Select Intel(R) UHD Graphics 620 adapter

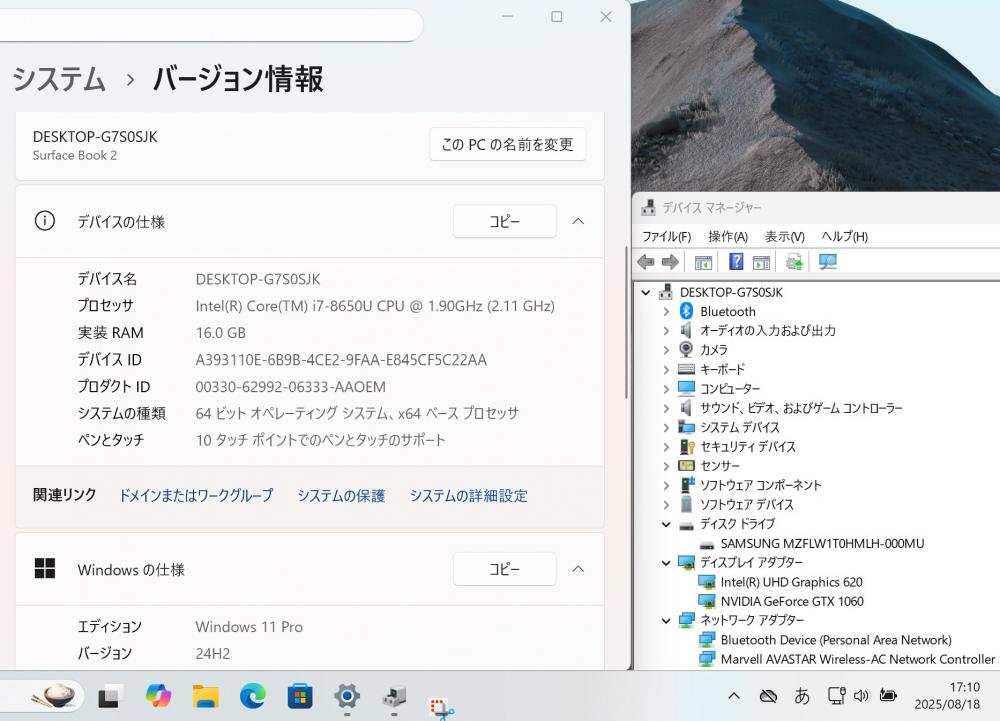(791, 582)
